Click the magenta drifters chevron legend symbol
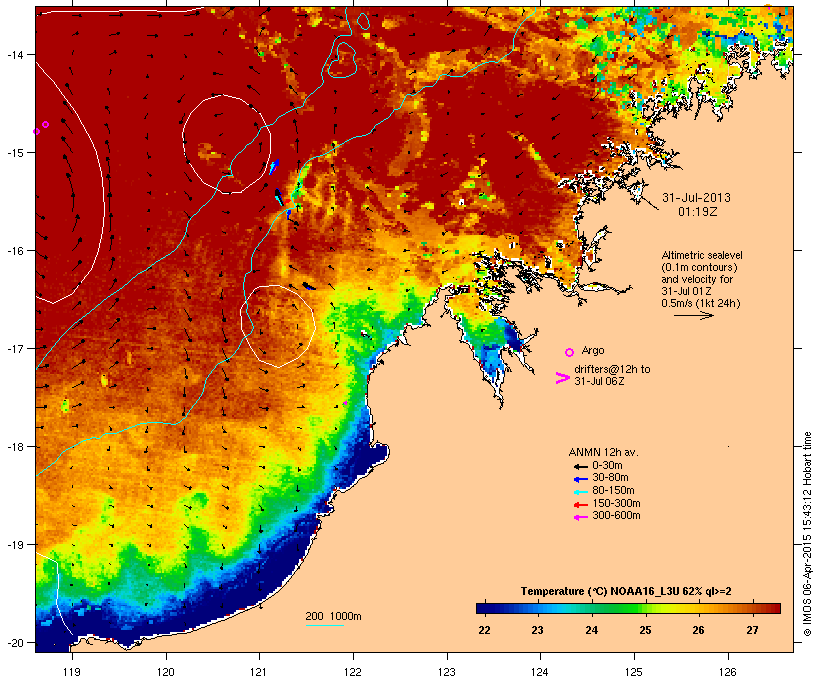Viewport: 820px width, 680px height. pos(563,378)
